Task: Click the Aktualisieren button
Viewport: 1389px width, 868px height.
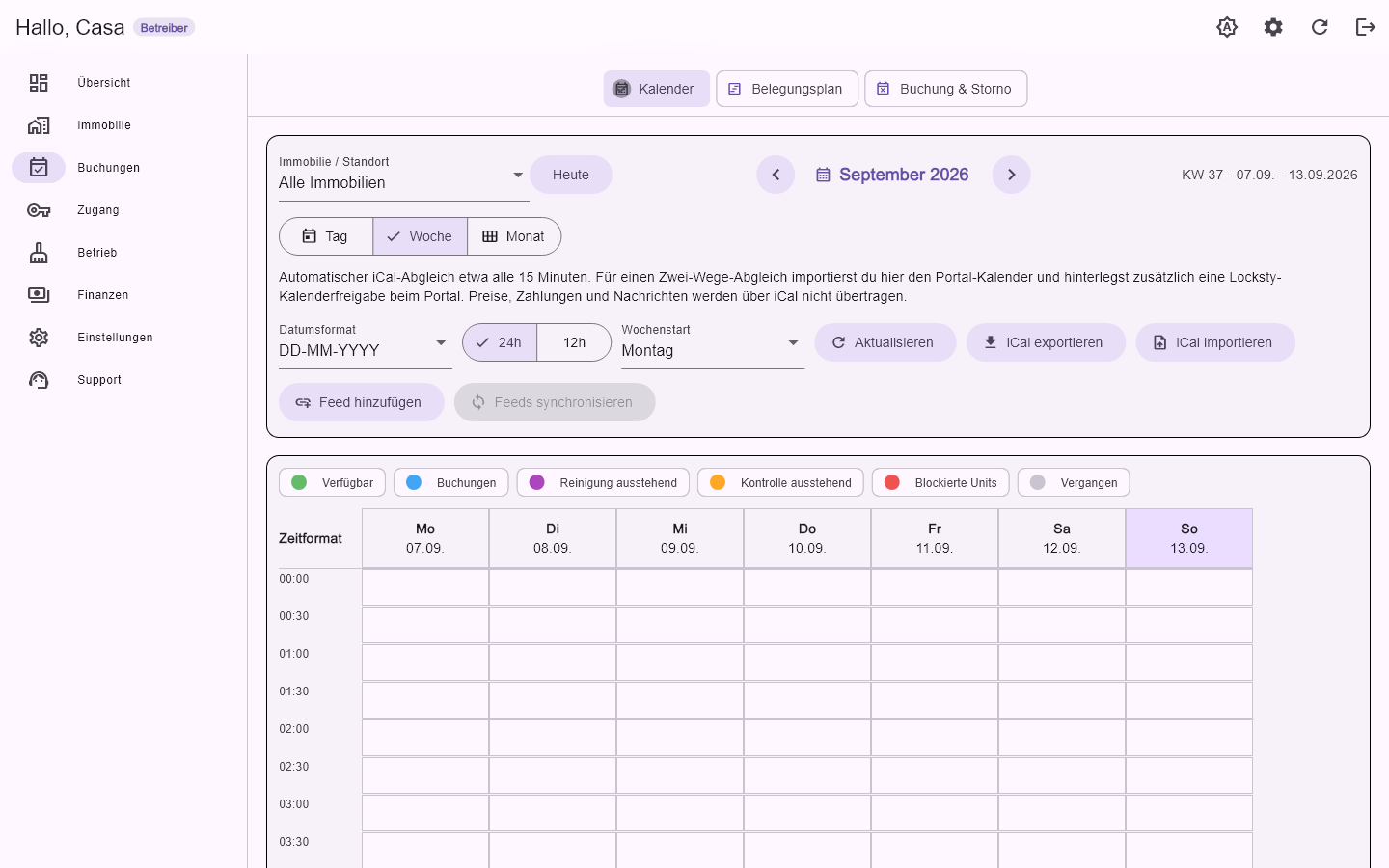Action: click(885, 342)
